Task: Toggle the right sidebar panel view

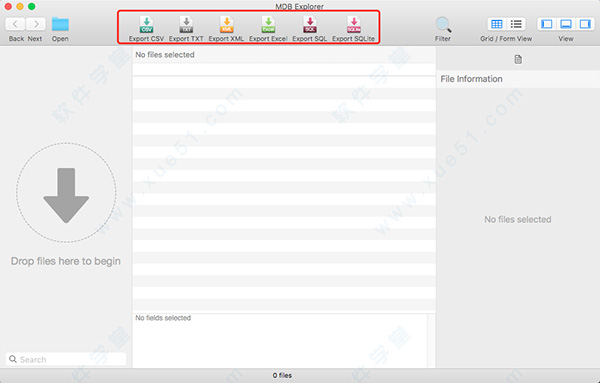Action: [585, 24]
